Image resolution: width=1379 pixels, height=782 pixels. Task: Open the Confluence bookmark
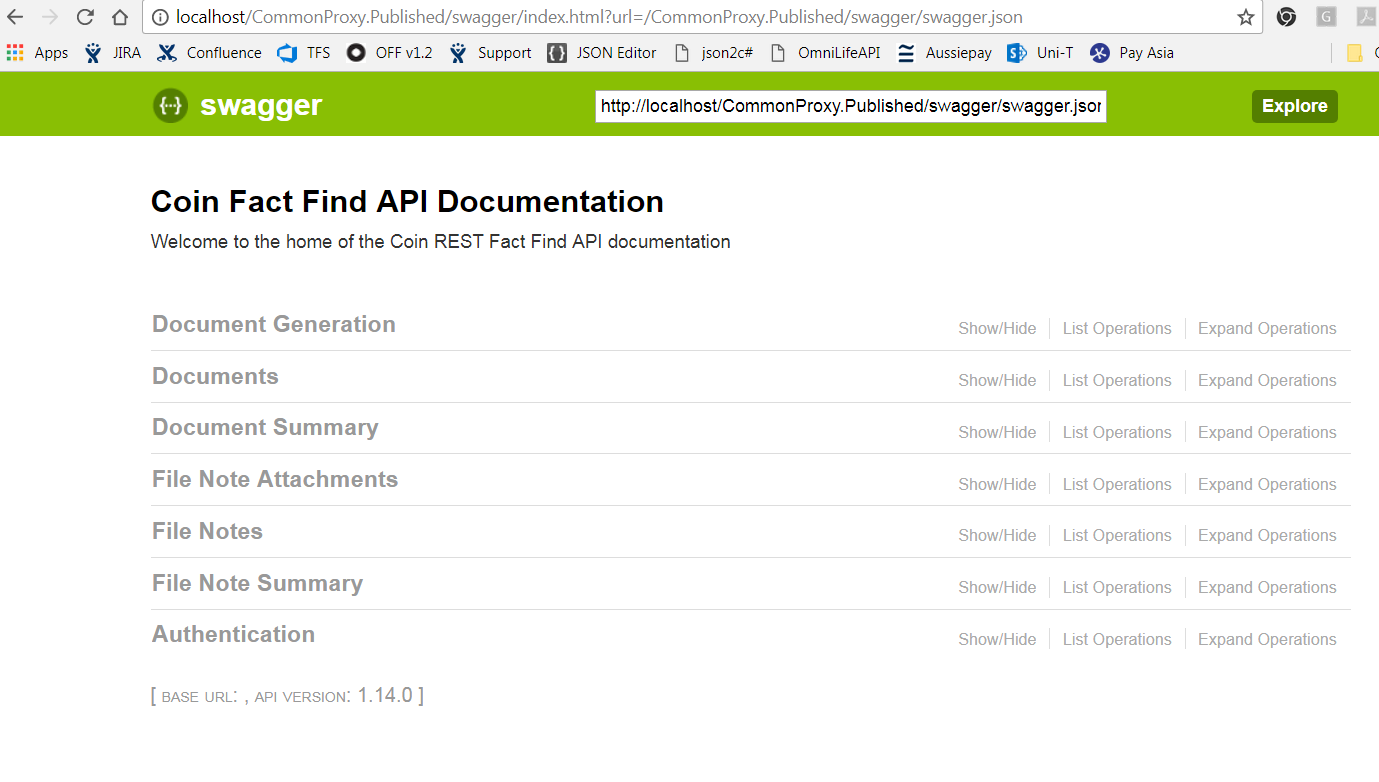coord(209,53)
